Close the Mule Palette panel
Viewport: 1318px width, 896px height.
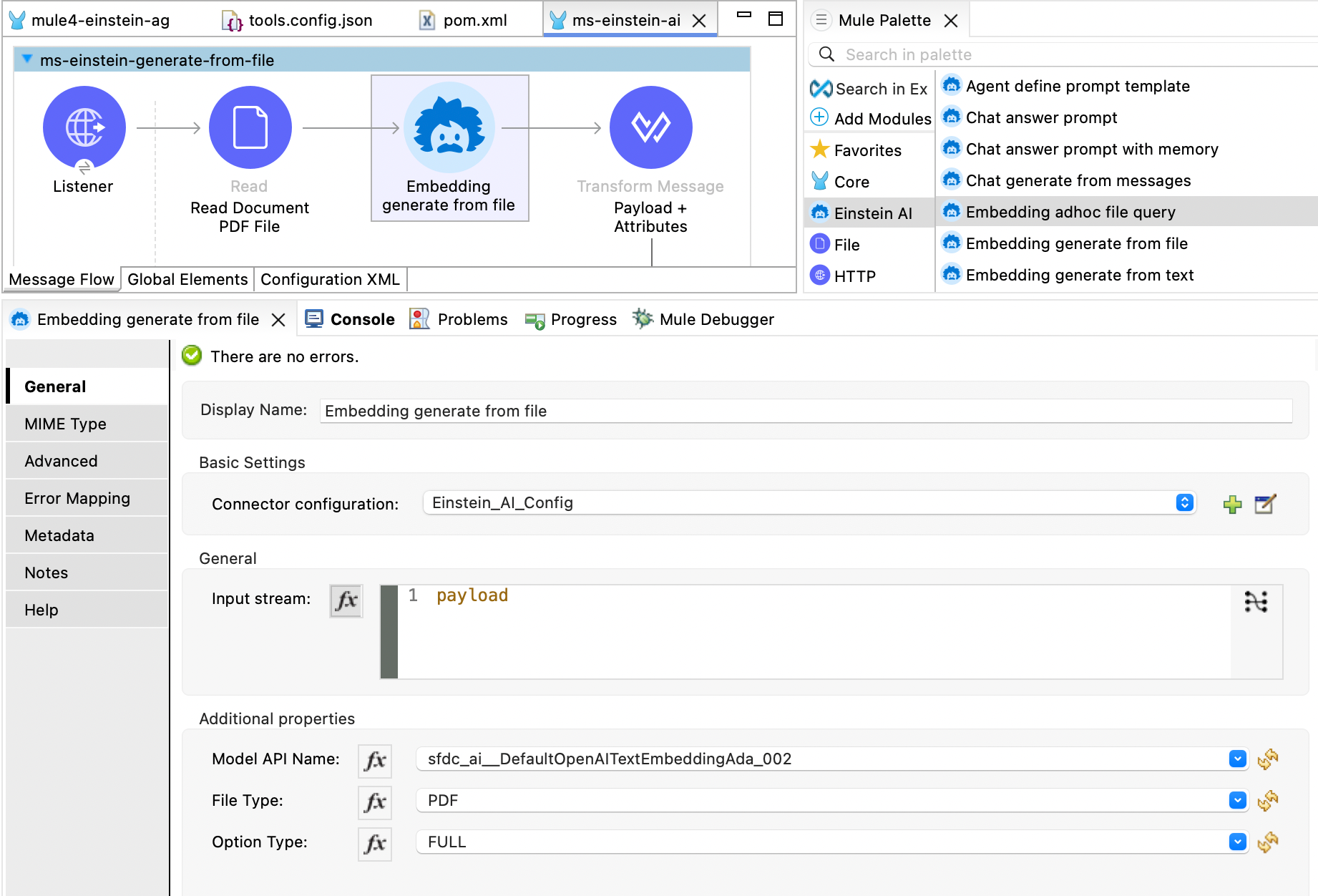[951, 21]
